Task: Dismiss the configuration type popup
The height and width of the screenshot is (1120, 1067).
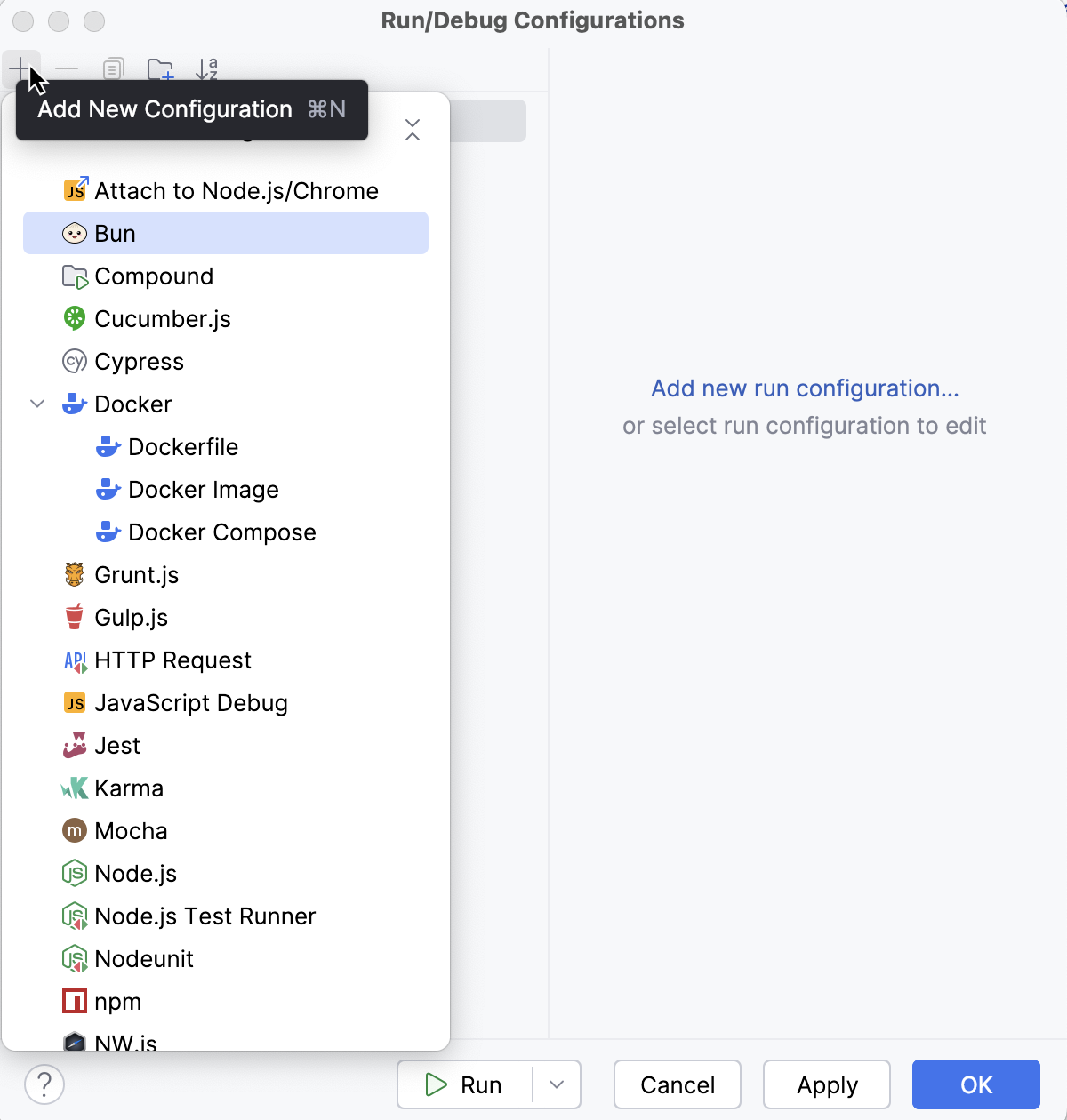Action: click(413, 130)
